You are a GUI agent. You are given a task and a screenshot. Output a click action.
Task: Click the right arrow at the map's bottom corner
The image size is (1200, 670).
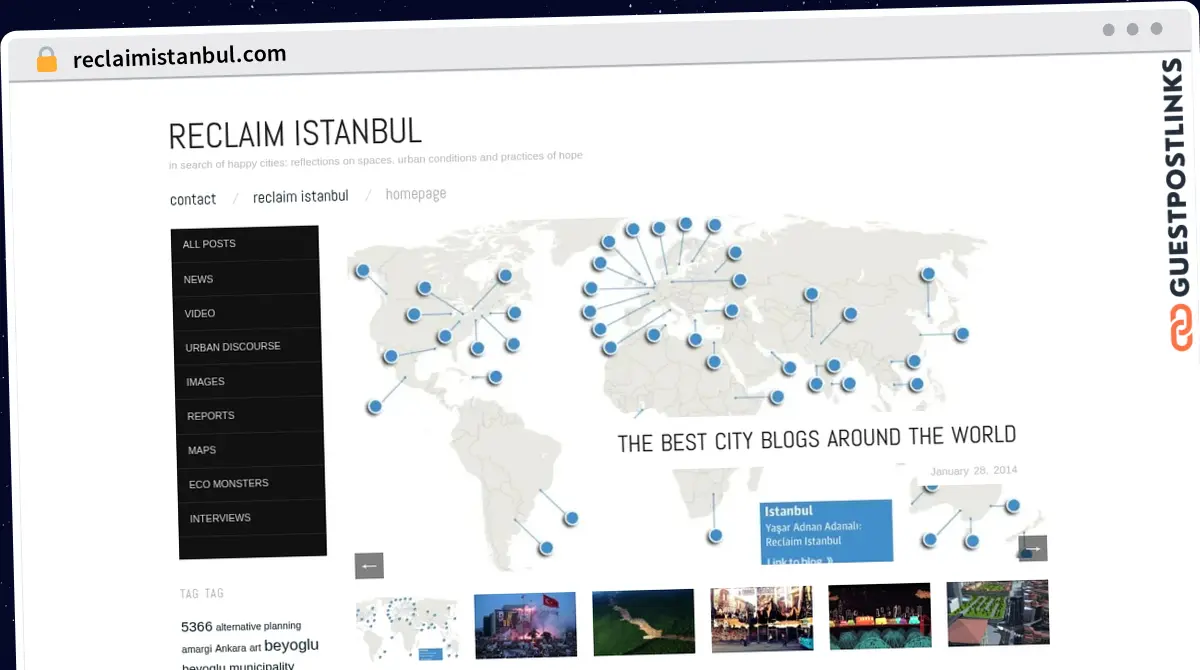tap(1034, 548)
